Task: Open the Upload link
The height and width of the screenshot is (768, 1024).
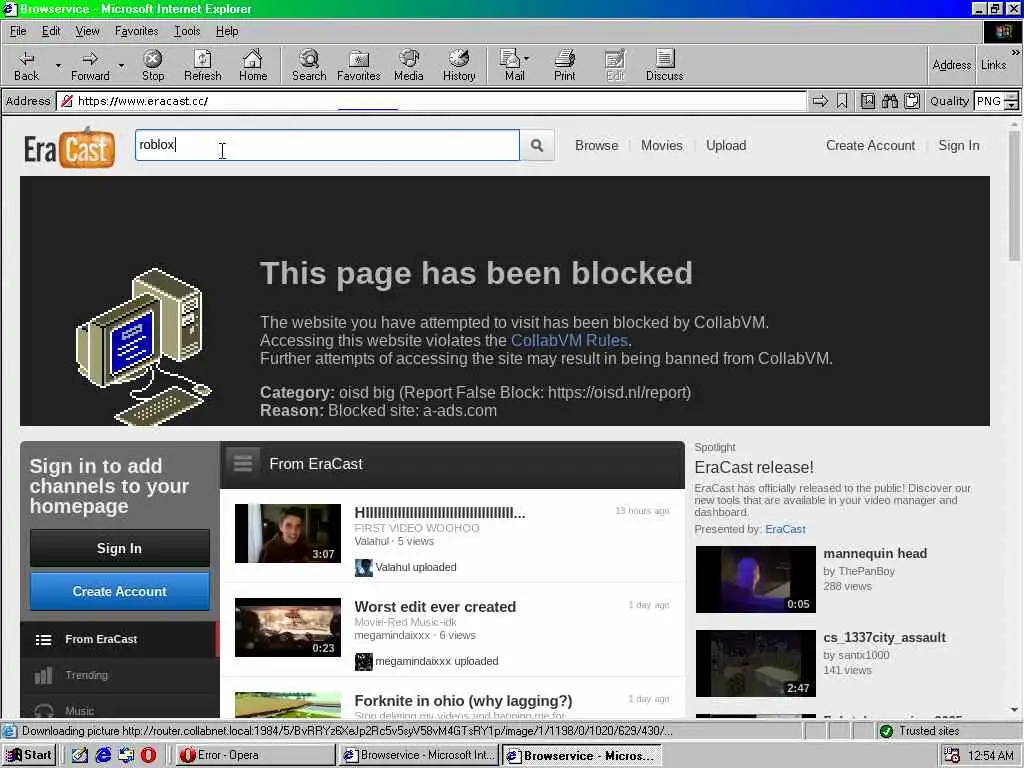Action: tap(726, 146)
